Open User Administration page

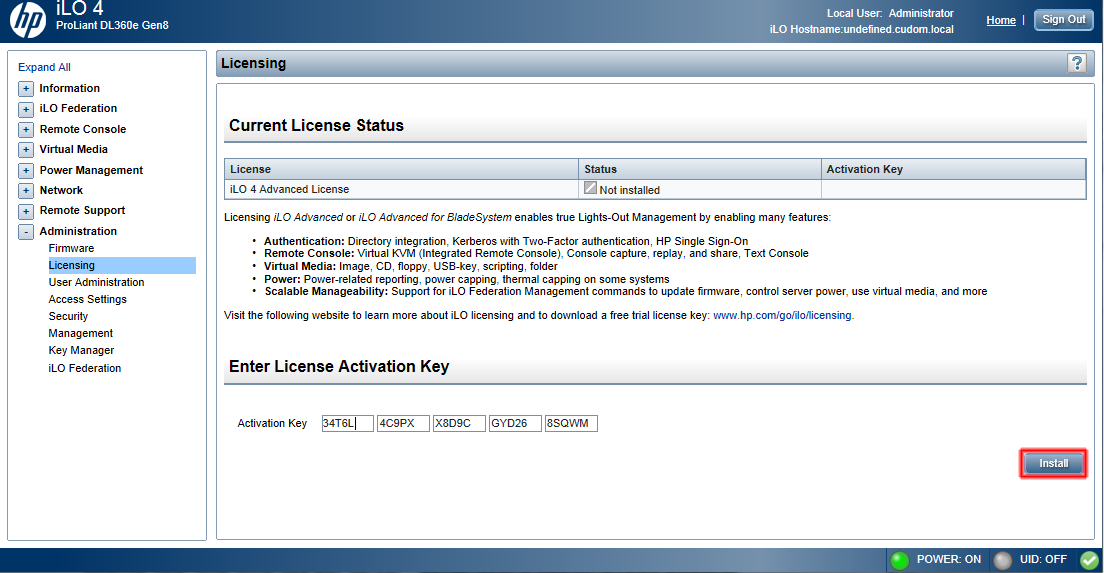pos(96,282)
